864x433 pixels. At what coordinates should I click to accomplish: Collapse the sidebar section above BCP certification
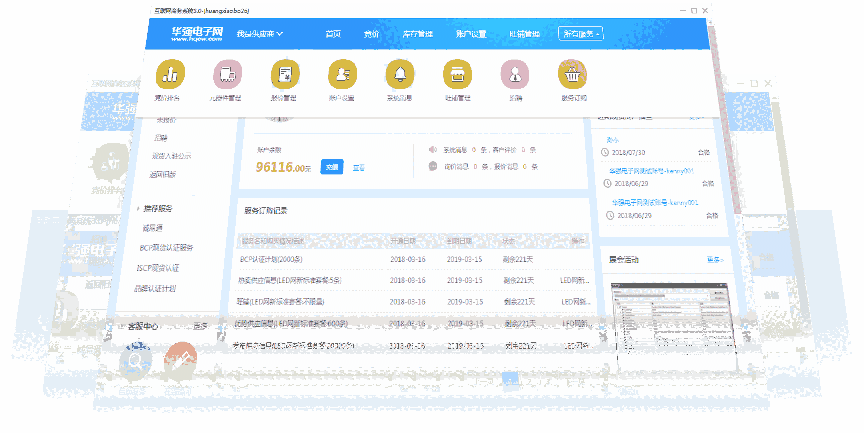(x=156, y=209)
